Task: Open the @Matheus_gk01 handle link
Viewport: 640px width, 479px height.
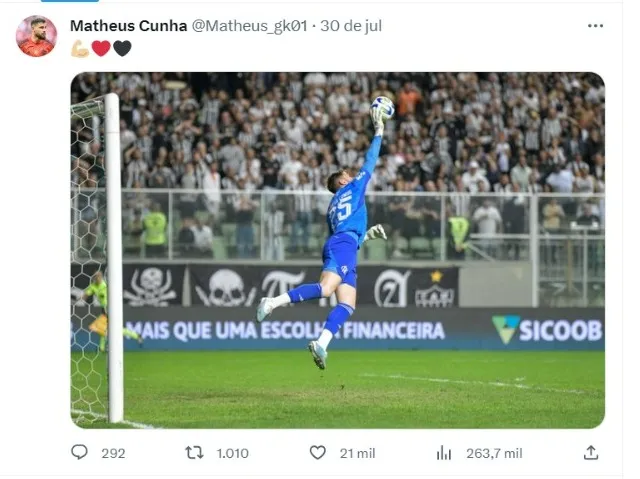Action: pos(249,26)
